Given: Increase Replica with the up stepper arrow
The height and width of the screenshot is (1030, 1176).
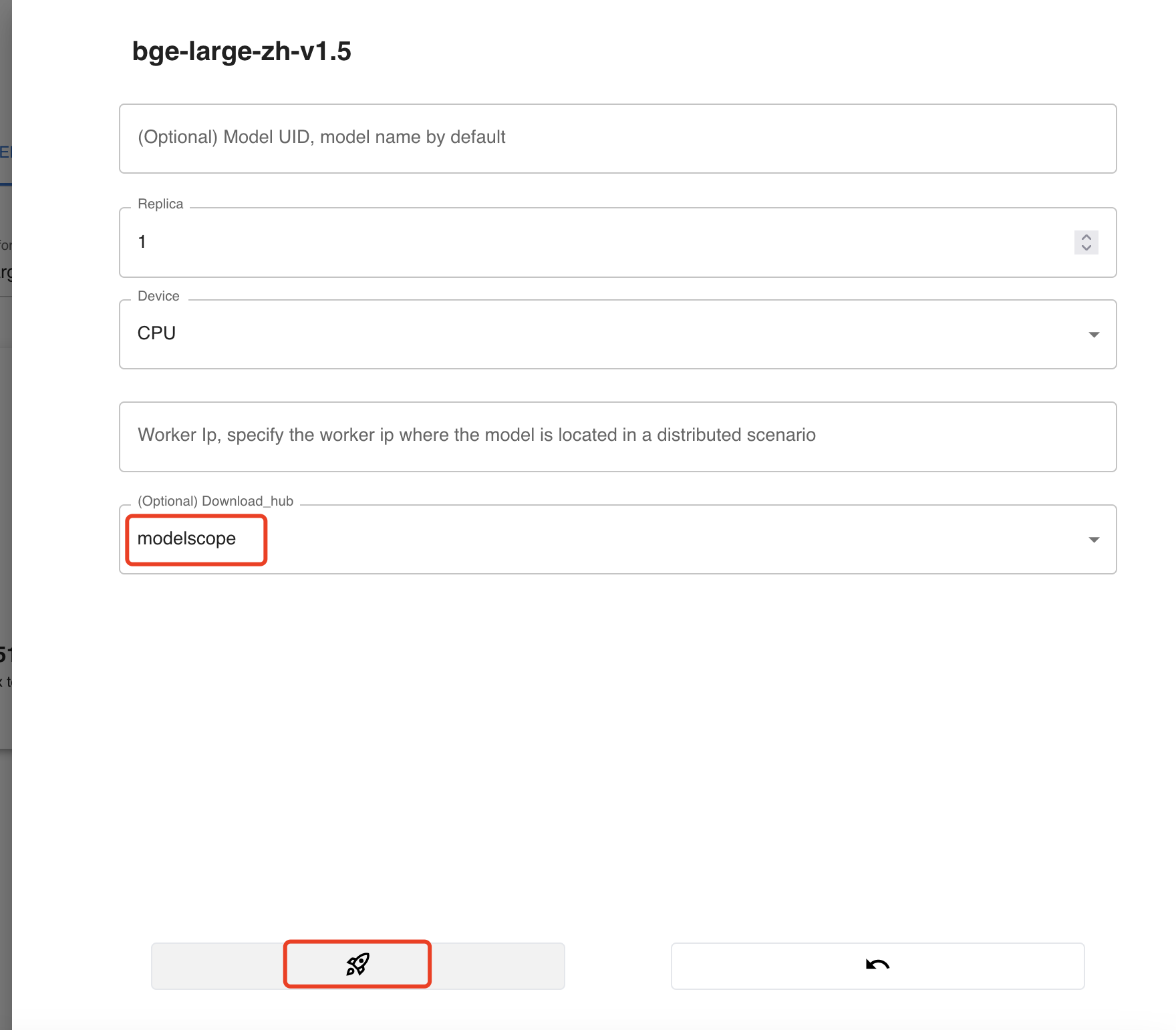Looking at the screenshot, I should (x=1086, y=237).
